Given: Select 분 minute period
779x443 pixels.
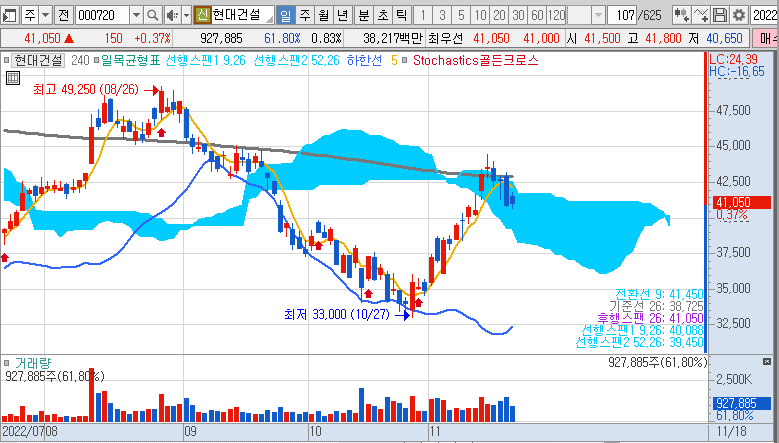Looking at the screenshot, I should 364,15.
